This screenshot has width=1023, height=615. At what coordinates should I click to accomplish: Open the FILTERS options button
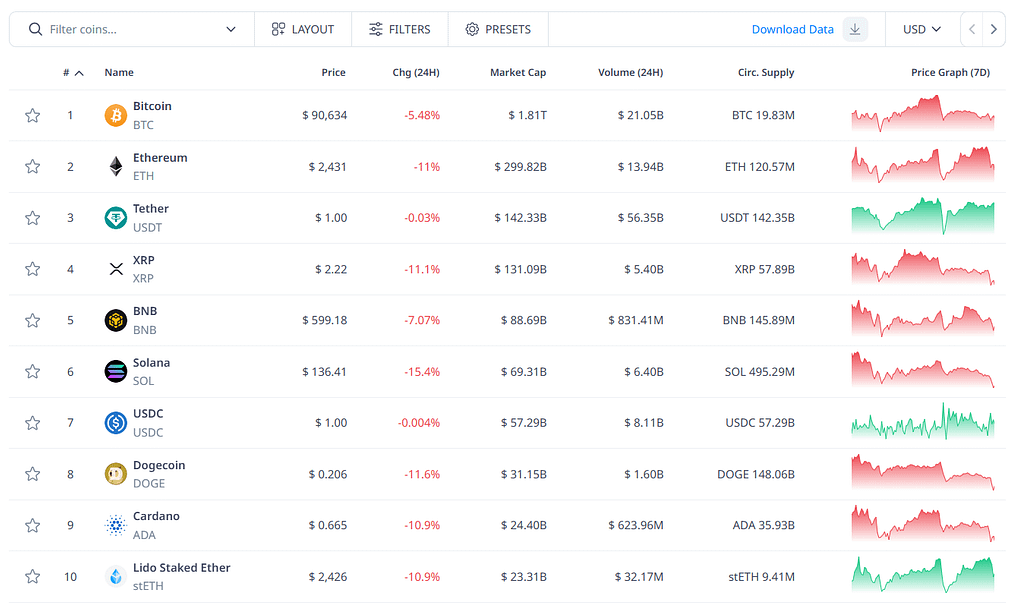399,29
